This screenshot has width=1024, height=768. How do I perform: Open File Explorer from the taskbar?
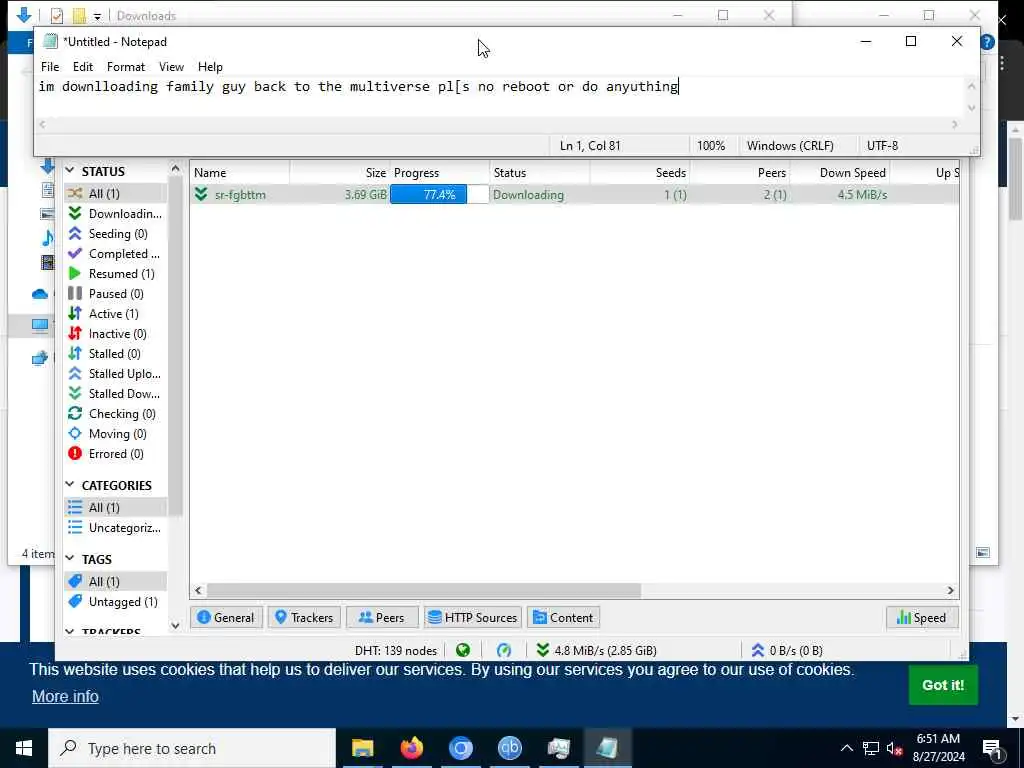coord(362,748)
